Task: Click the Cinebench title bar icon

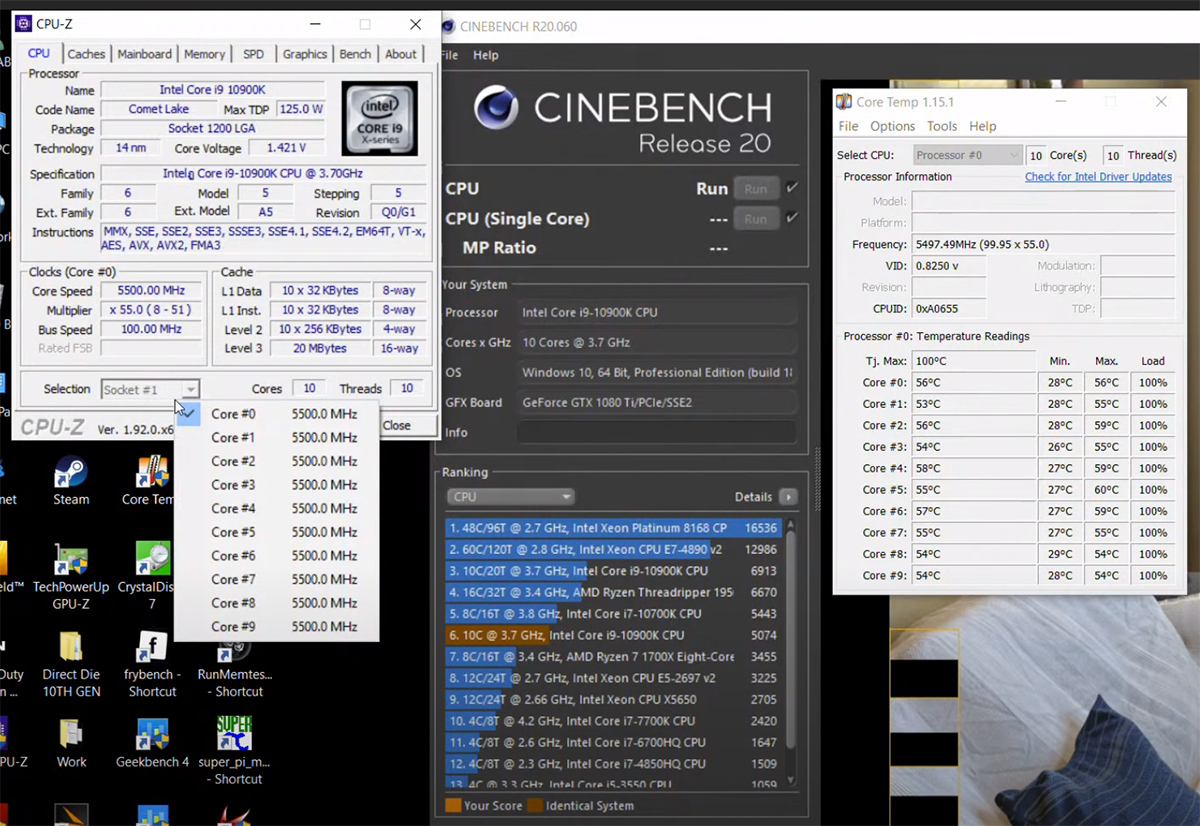Action: click(448, 26)
